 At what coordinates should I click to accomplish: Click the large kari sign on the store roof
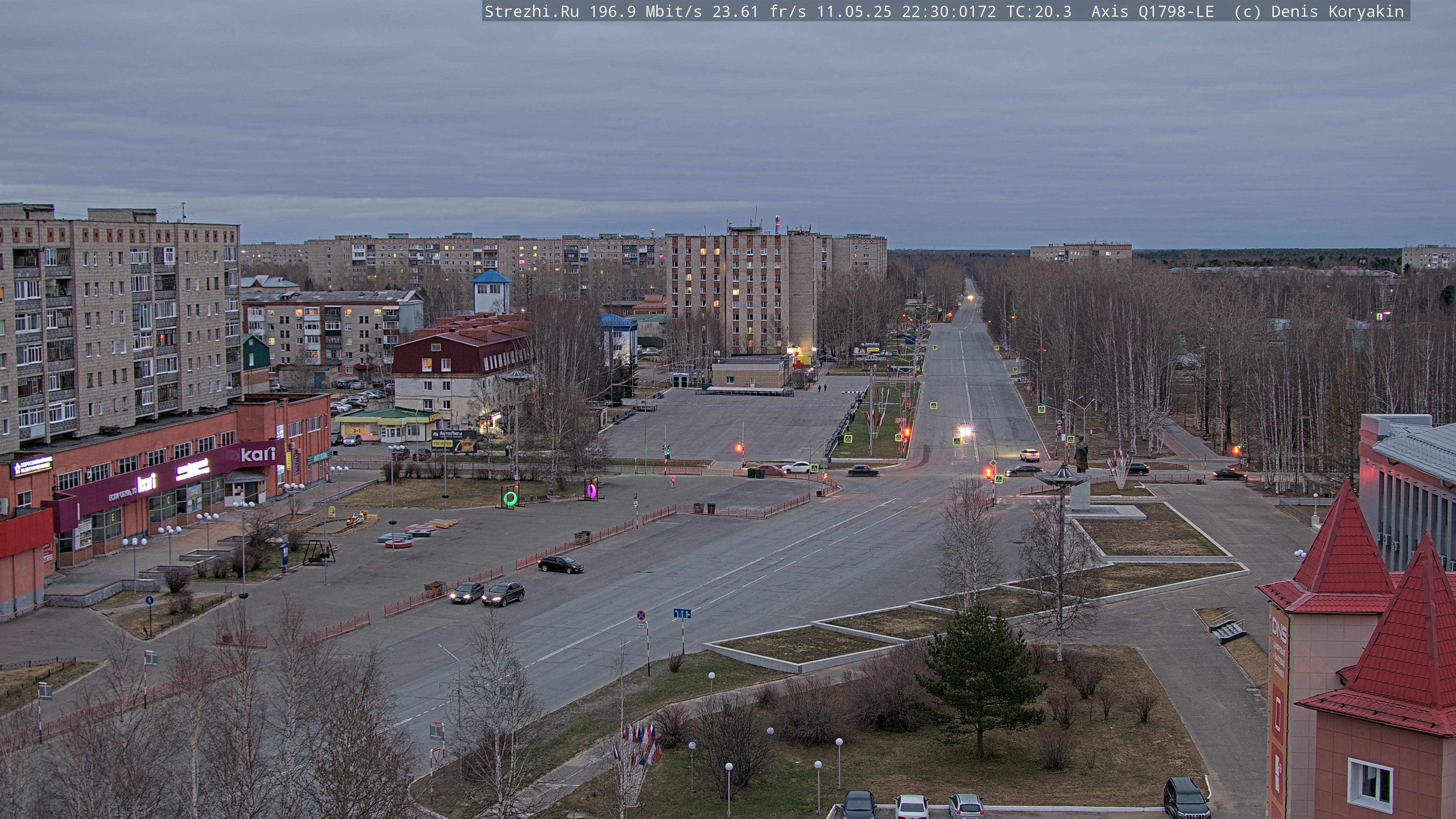point(258,454)
